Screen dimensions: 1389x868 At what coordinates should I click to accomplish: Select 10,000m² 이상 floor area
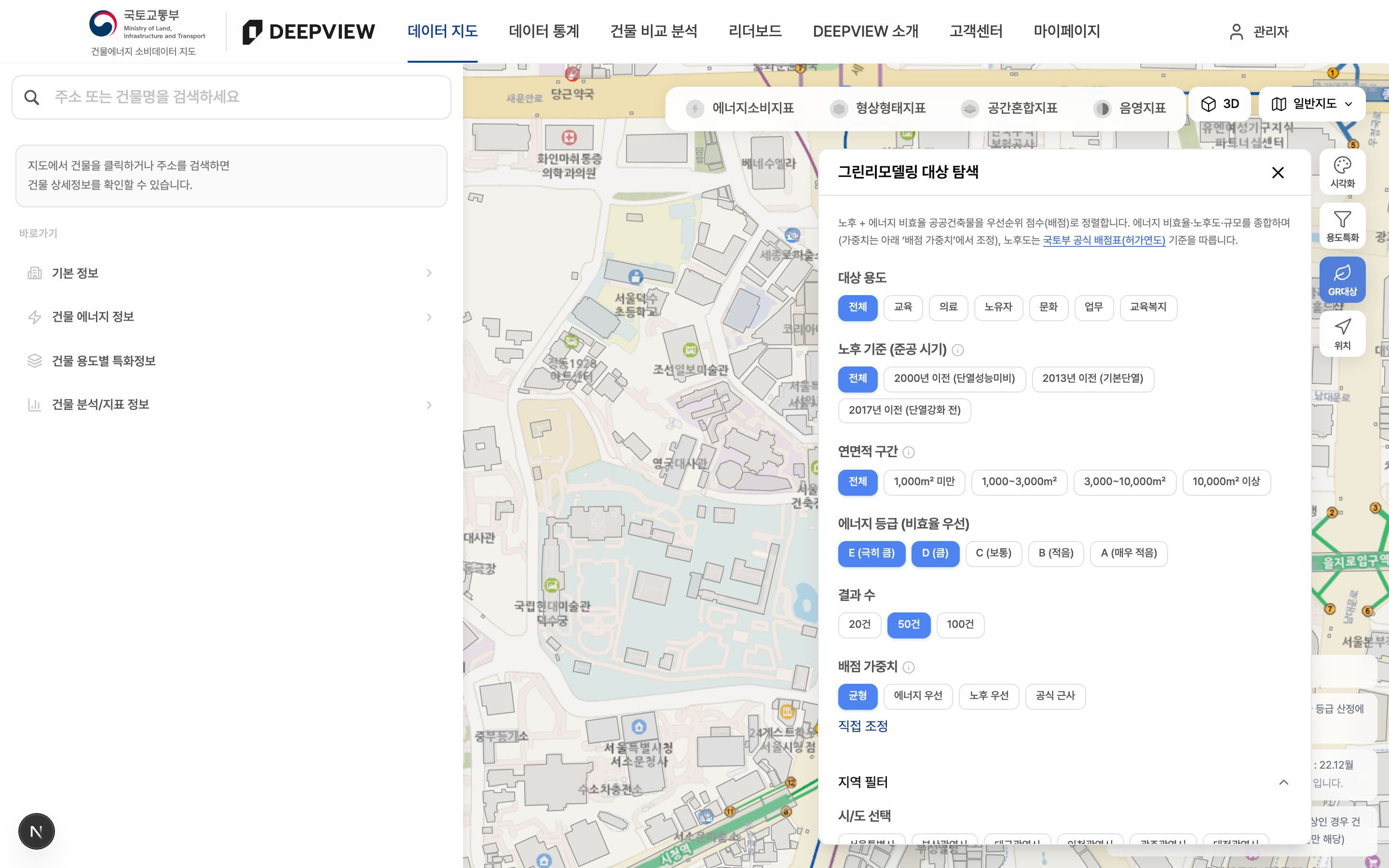(1226, 482)
